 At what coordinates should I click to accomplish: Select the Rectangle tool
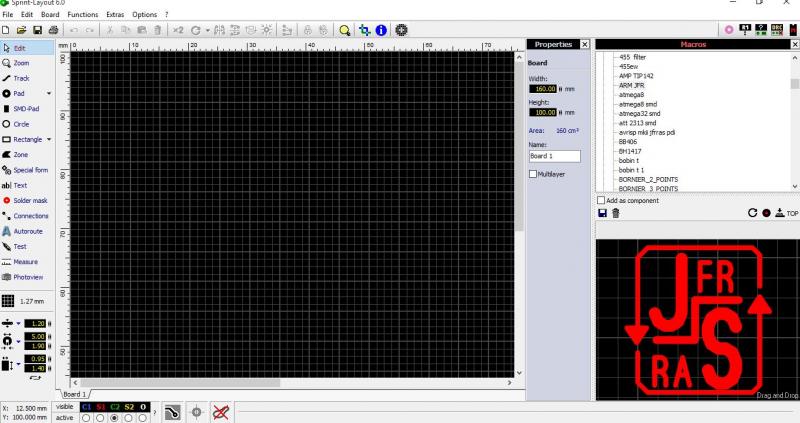pyautogui.click(x=22, y=139)
